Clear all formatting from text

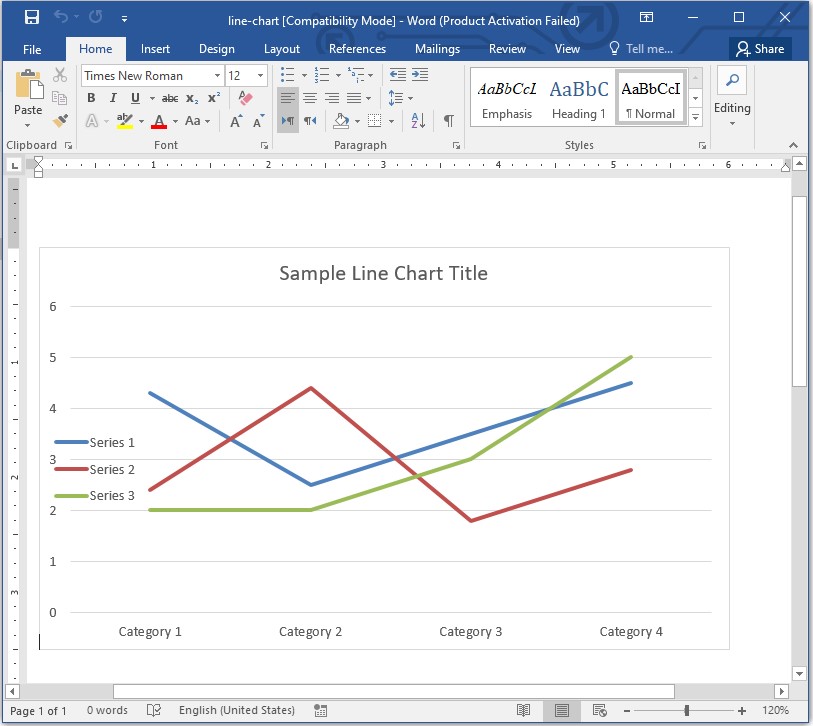246,98
